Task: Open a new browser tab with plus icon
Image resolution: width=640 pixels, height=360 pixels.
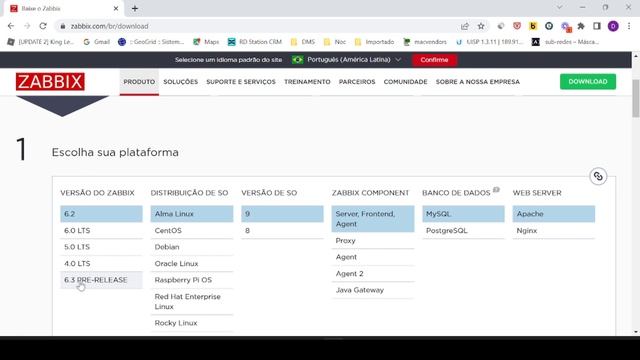Action: 135,8
